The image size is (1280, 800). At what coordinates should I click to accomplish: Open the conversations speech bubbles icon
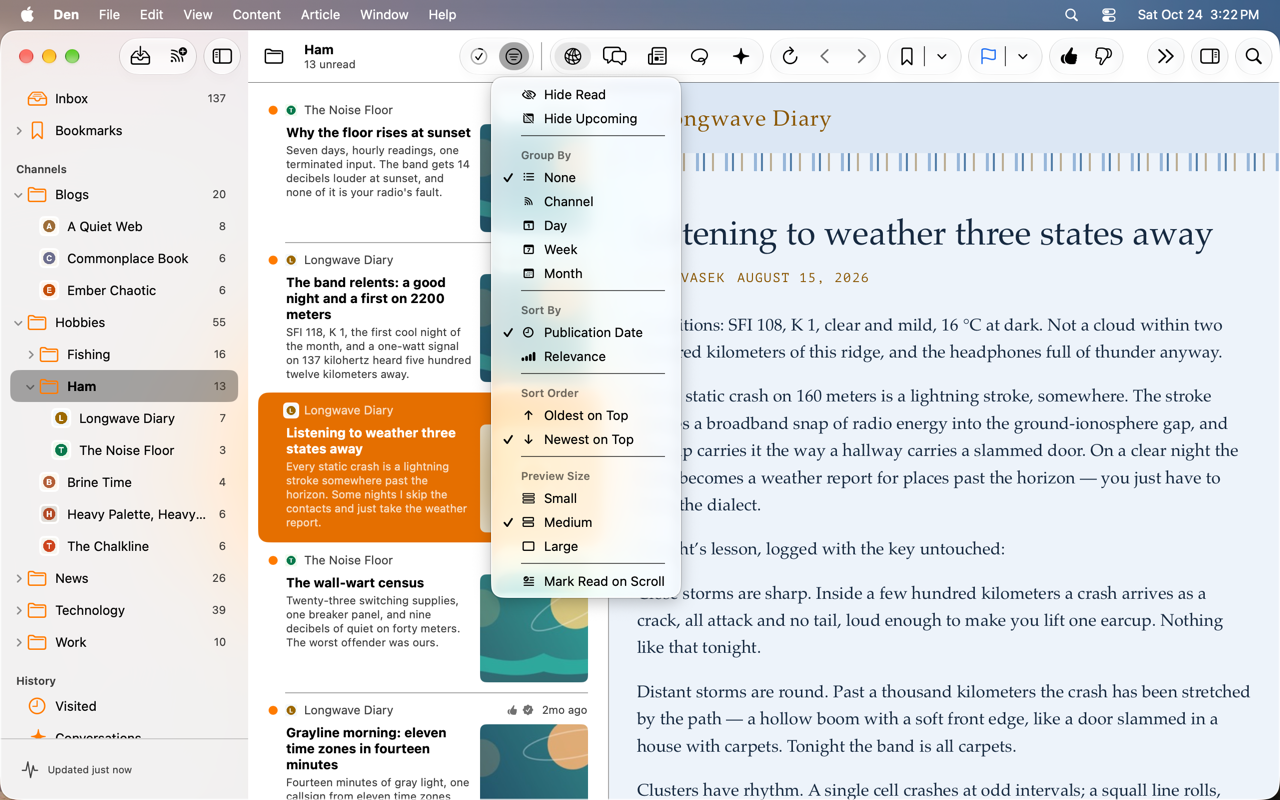click(x=615, y=57)
